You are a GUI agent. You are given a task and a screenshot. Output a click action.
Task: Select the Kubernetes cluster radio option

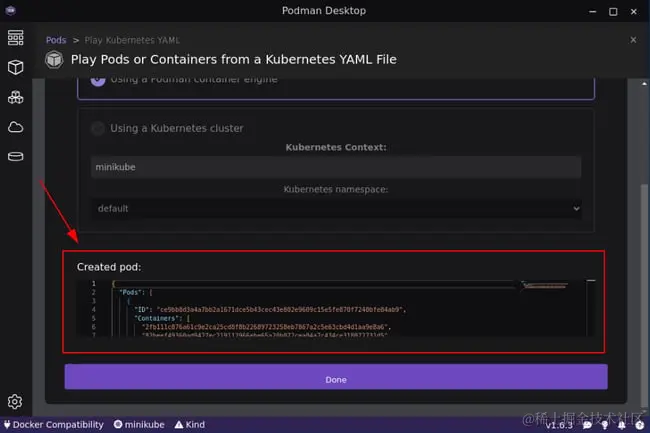(98, 128)
